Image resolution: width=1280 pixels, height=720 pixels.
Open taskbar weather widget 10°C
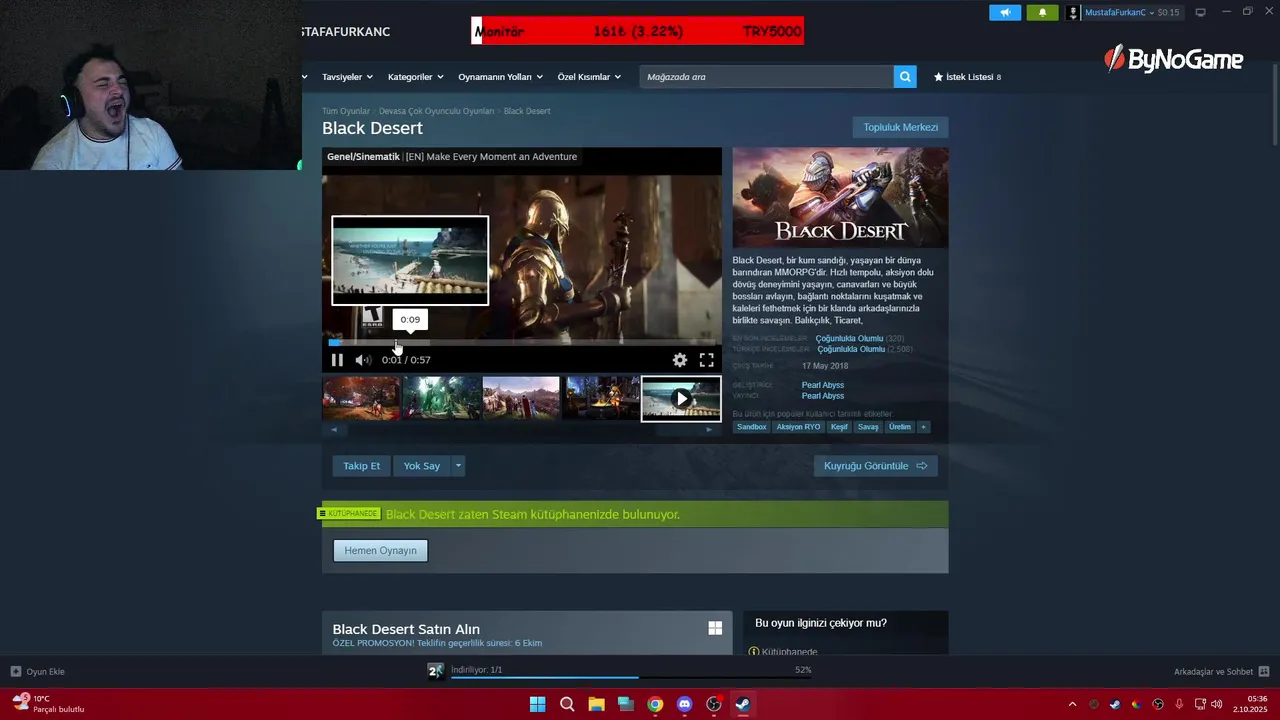coord(48,704)
